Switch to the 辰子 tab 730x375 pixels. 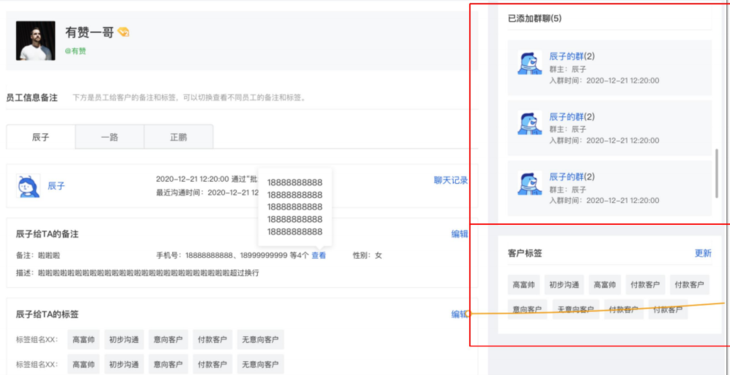(41, 137)
